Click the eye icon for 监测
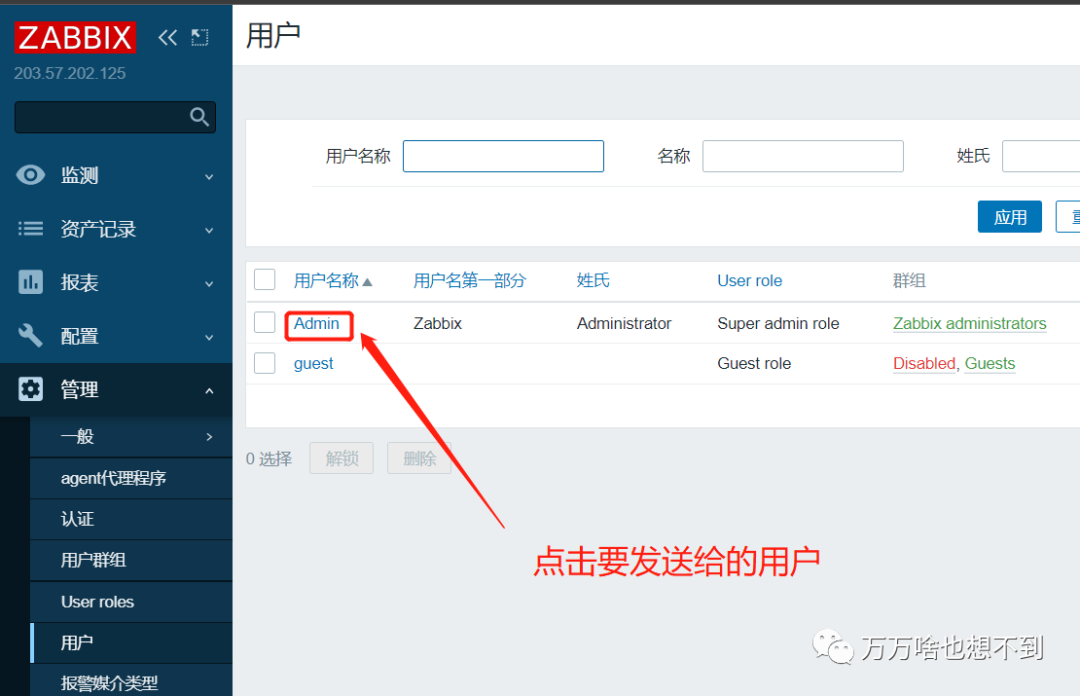The height and width of the screenshot is (696, 1080). click(x=30, y=175)
